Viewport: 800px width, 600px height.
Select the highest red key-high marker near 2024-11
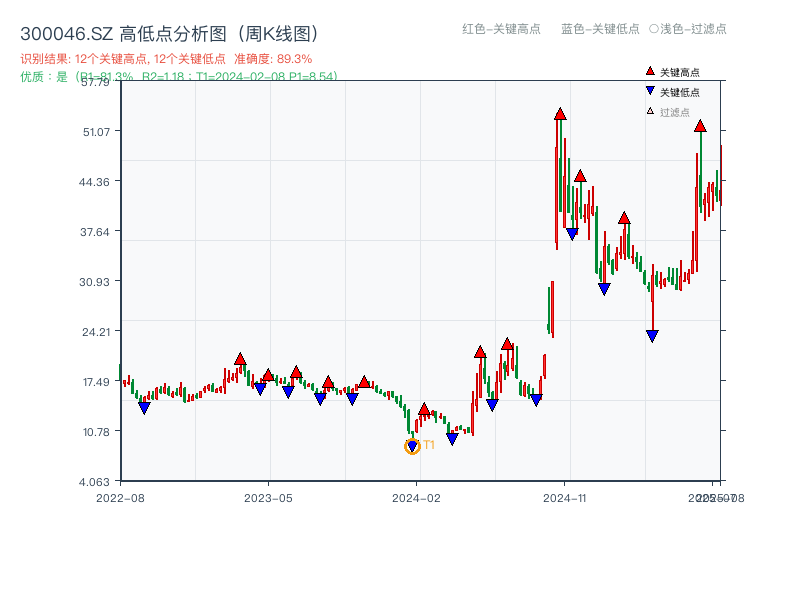click(560, 114)
